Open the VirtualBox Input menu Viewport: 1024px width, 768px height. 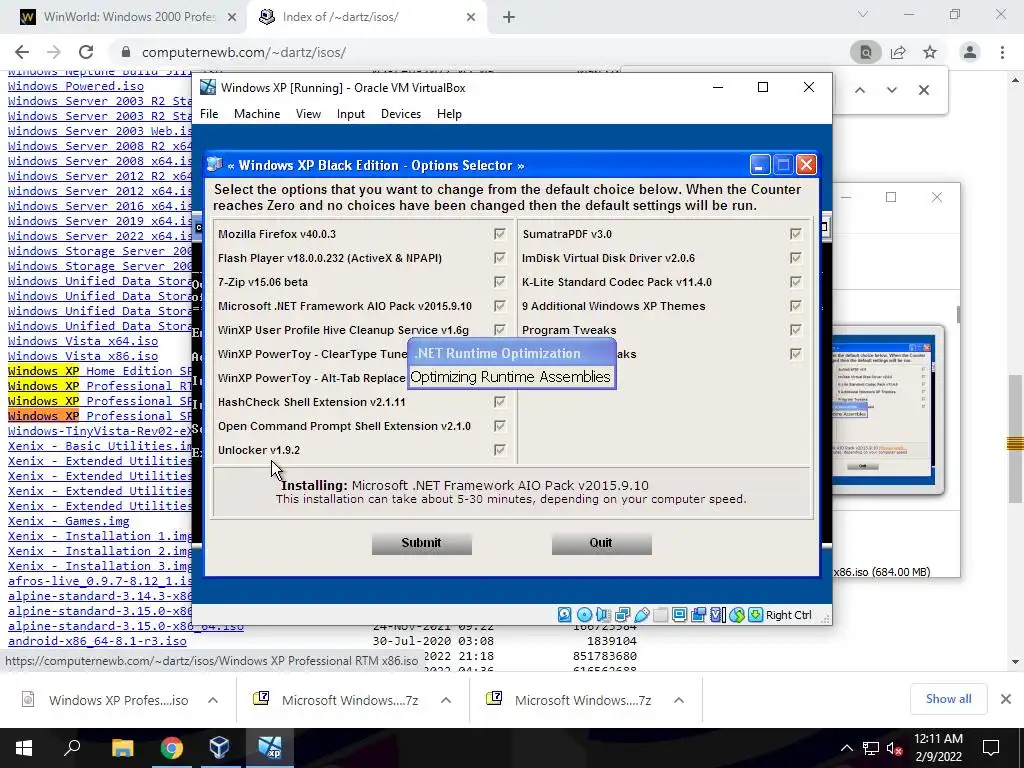tap(351, 114)
